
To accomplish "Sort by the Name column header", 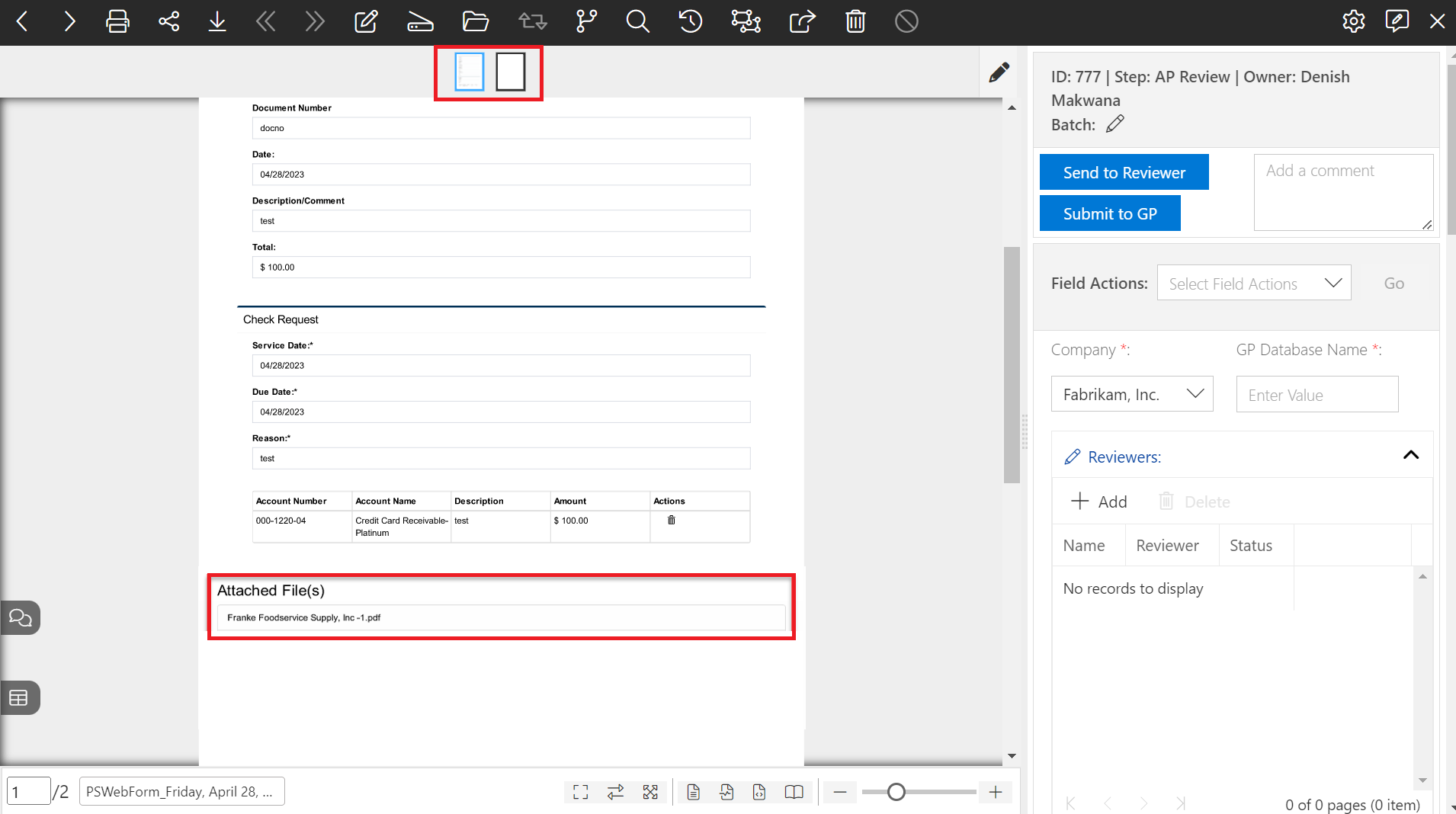I will (1084, 546).
